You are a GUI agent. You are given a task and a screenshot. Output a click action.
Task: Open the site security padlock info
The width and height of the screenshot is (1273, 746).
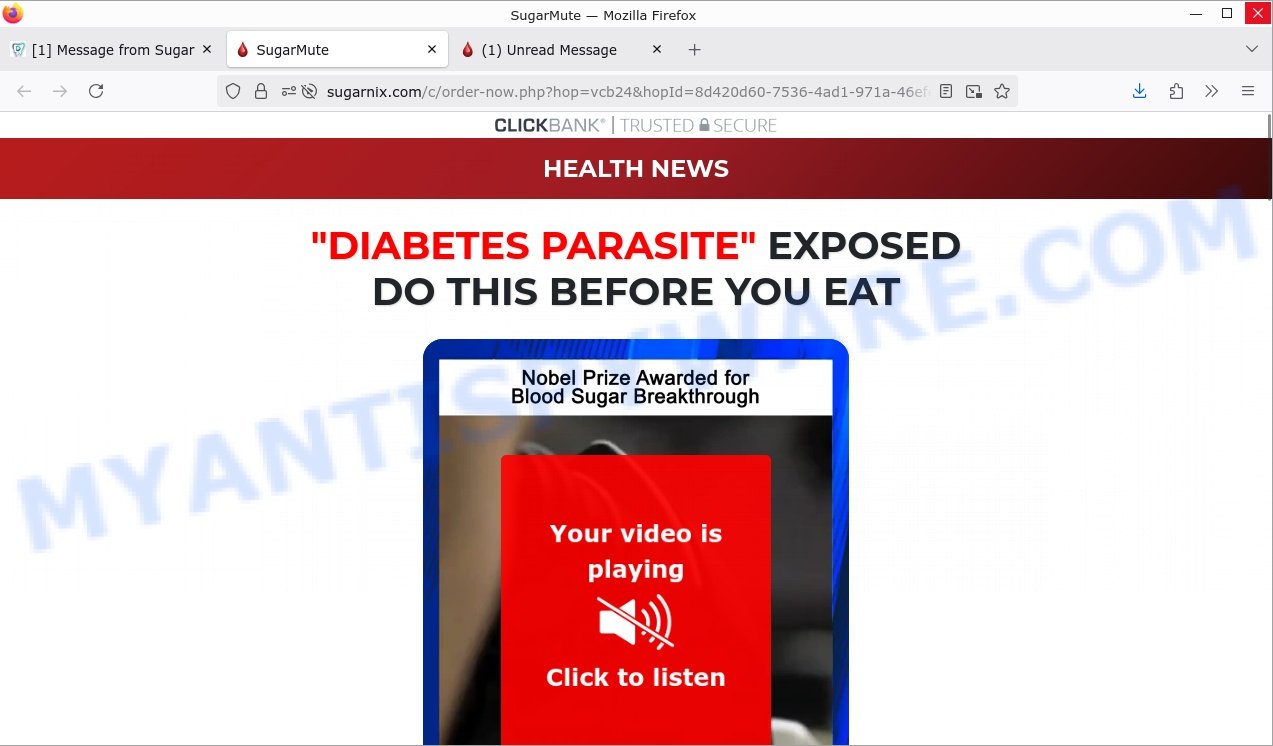(261, 91)
